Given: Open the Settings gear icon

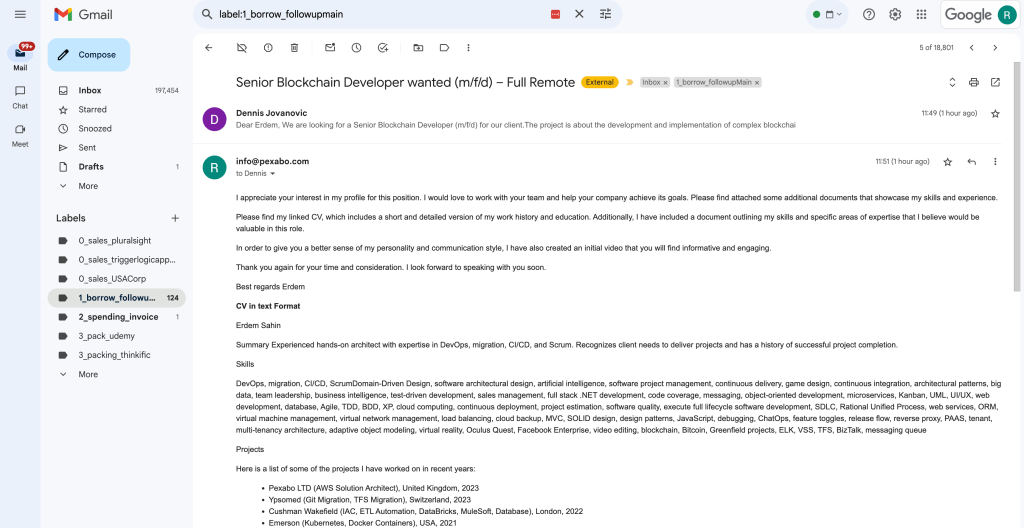Looking at the screenshot, I should (895, 14).
